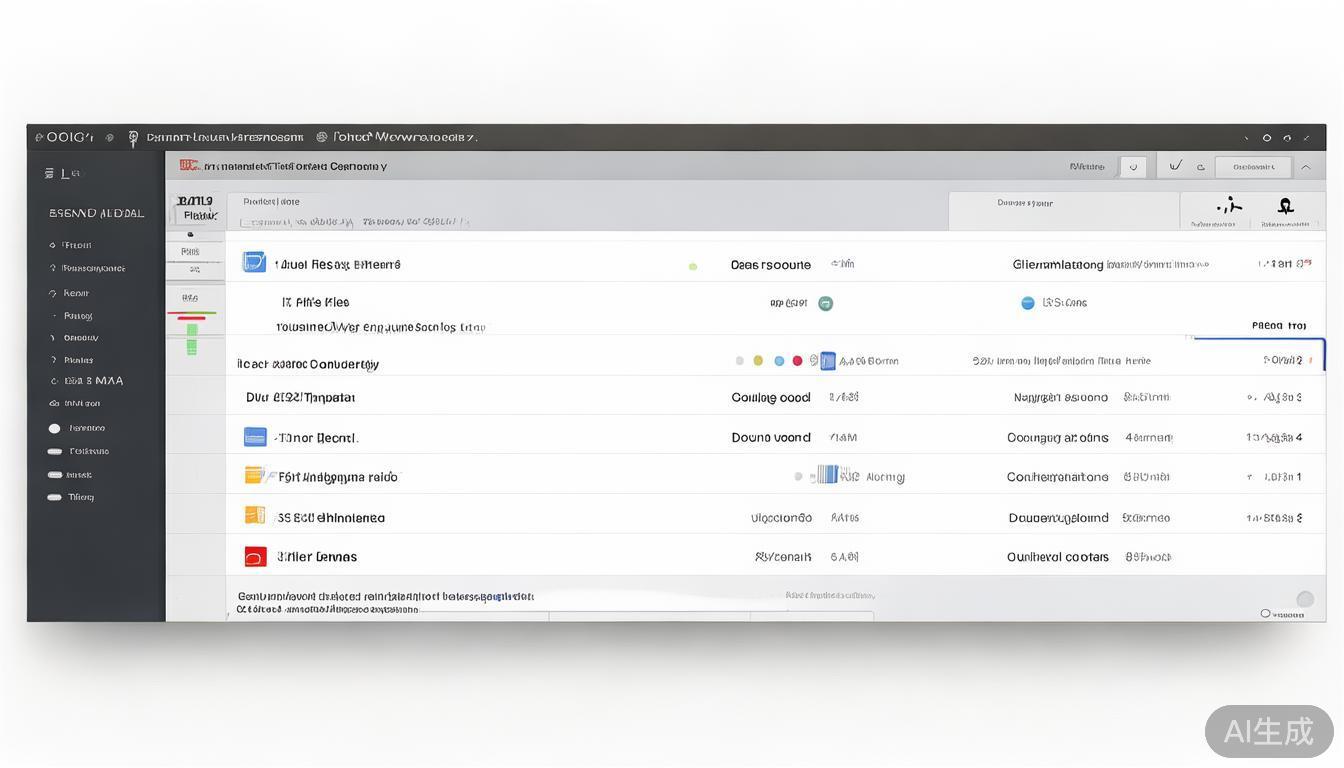Click the running figure icon in the top-right panel
This screenshot has width=1344, height=768.
[1228, 206]
